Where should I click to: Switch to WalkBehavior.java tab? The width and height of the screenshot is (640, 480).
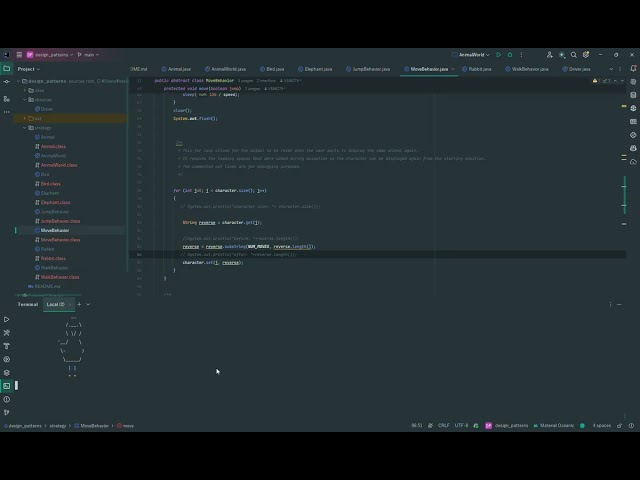[x=527, y=69]
